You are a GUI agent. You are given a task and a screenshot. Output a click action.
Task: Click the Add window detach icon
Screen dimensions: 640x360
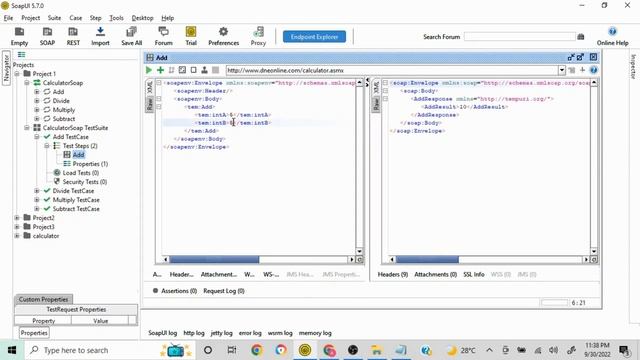pyautogui.click(x=571, y=58)
